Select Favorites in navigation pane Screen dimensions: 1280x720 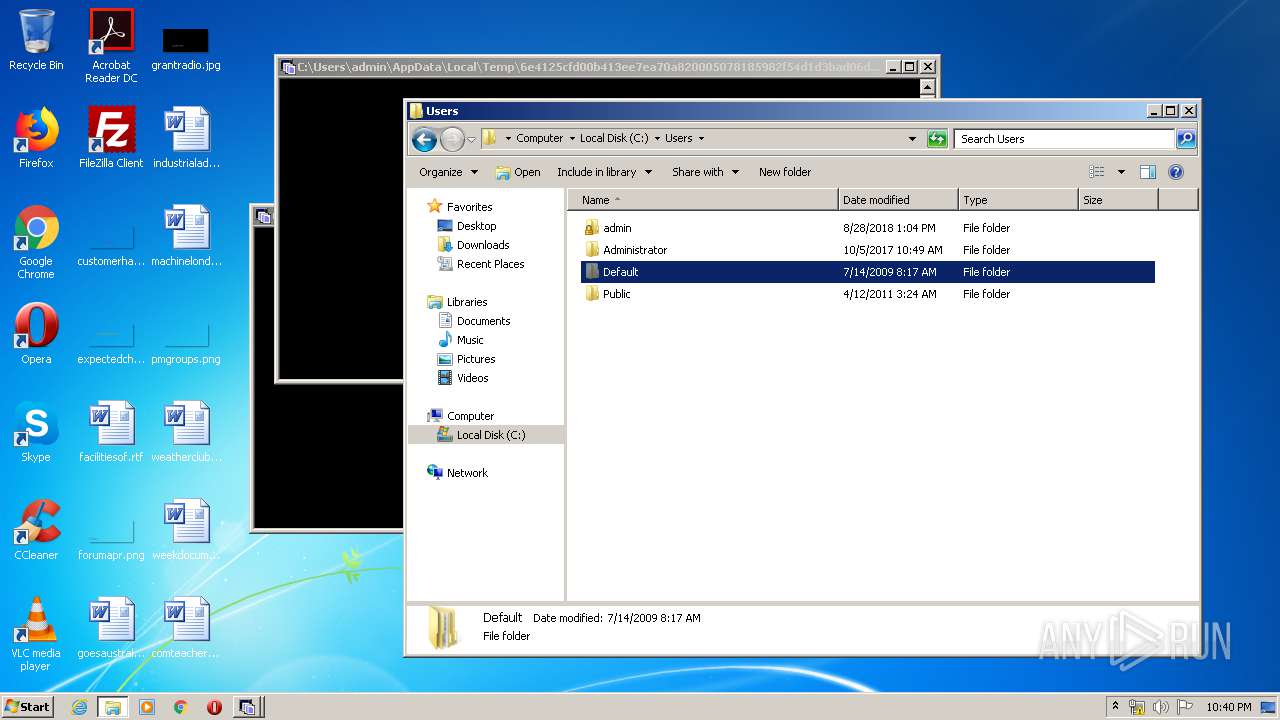(x=469, y=207)
